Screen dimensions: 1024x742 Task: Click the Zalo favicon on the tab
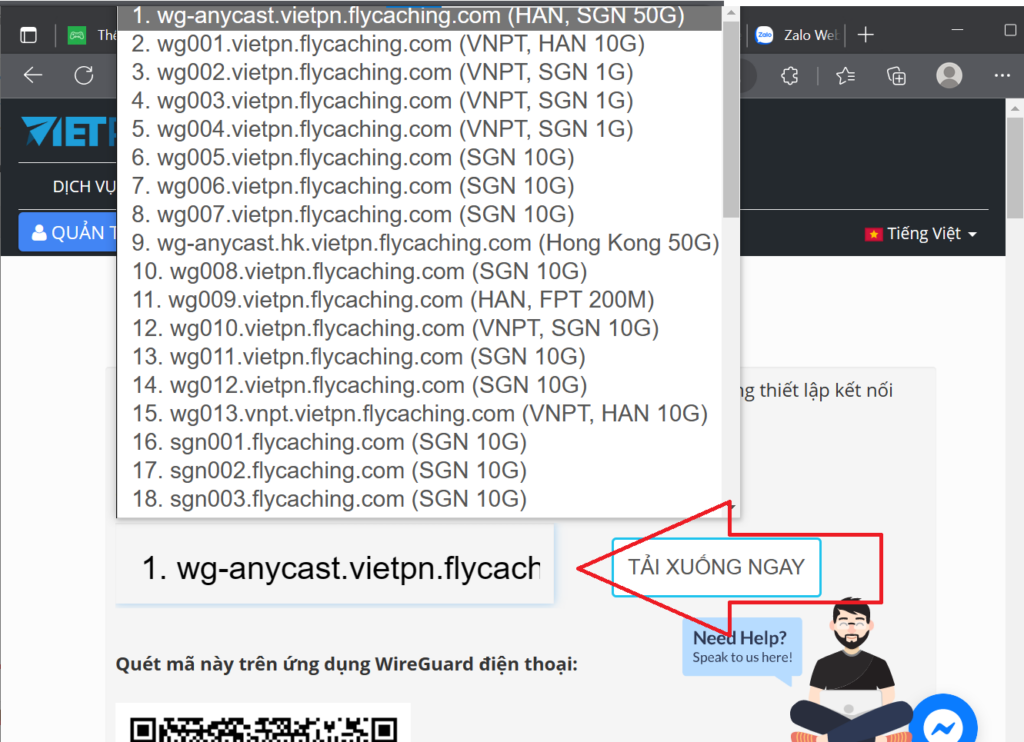tap(764, 35)
